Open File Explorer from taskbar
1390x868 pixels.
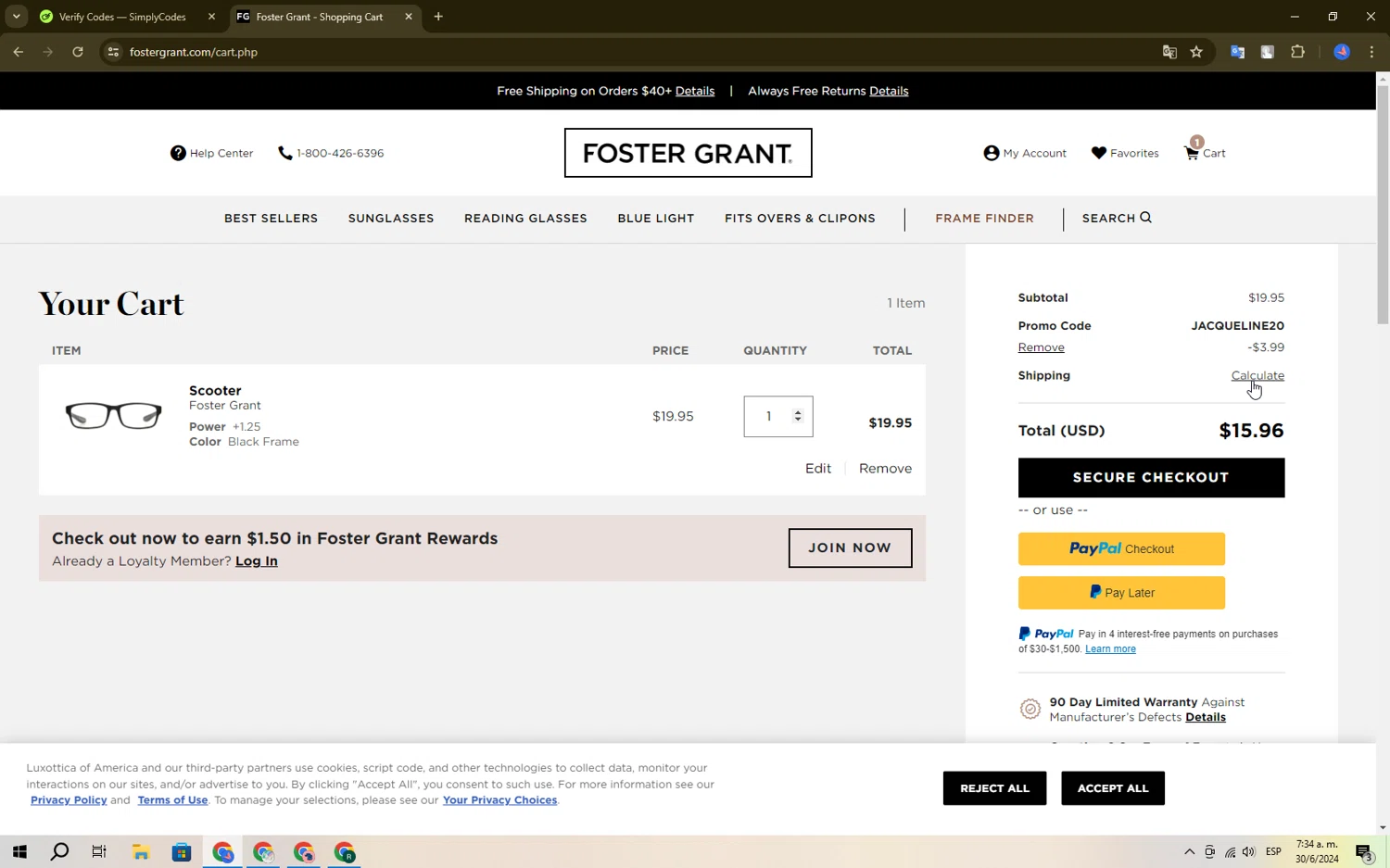click(141, 852)
